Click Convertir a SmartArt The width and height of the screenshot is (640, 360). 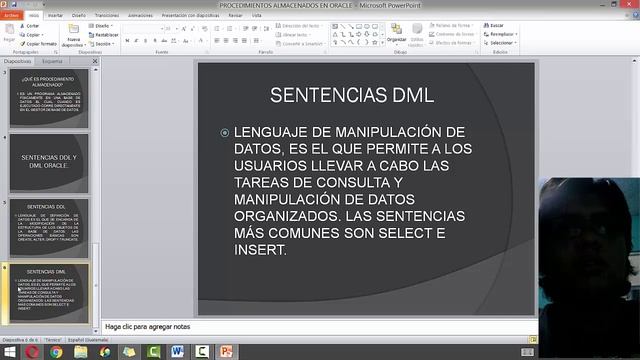click(x=300, y=44)
